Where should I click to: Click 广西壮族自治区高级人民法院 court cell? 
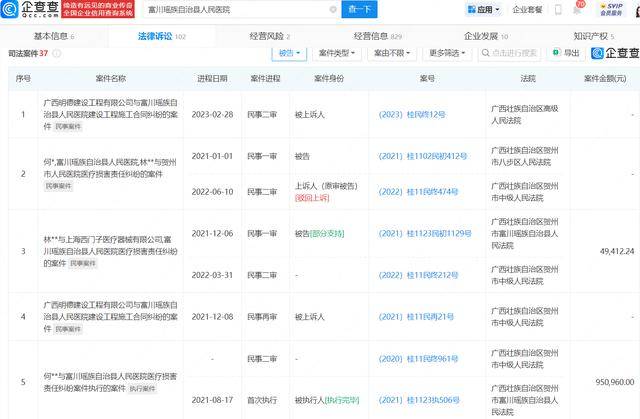pos(525,115)
